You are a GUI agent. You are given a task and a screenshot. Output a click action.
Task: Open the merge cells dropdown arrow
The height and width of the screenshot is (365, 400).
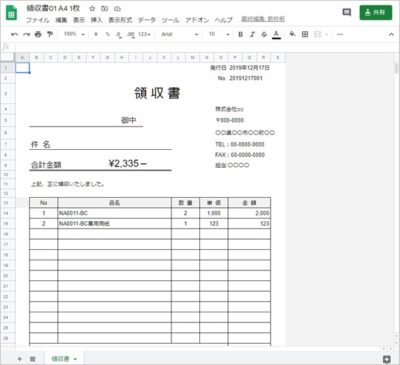click(327, 34)
